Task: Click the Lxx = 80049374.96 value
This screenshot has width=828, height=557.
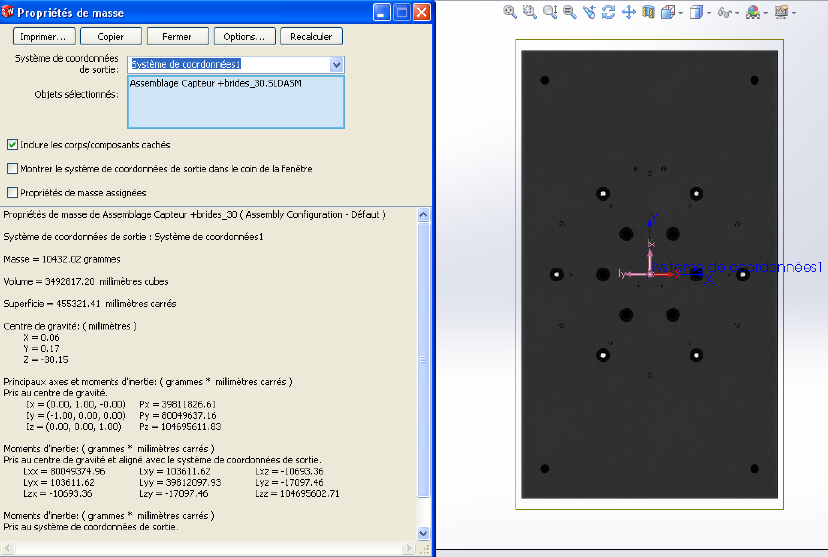Action: [x=64, y=471]
